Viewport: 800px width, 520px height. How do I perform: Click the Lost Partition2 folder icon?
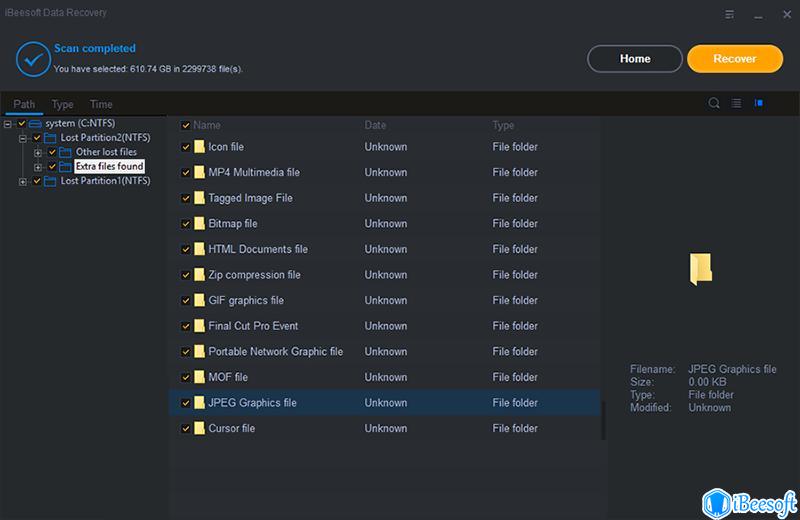tap(51, 137)
